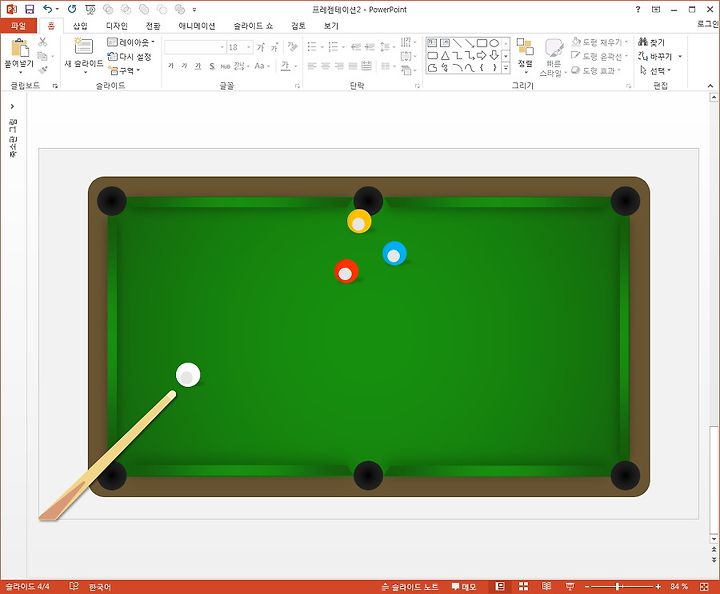
Task: Click the Format Painter brush icon
Action: [43, 70]
